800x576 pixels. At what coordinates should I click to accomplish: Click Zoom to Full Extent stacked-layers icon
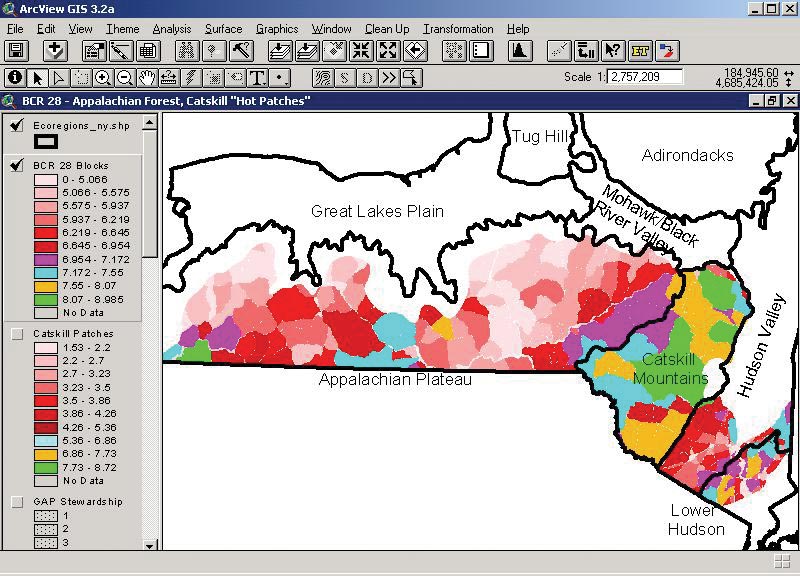[280, 51]
